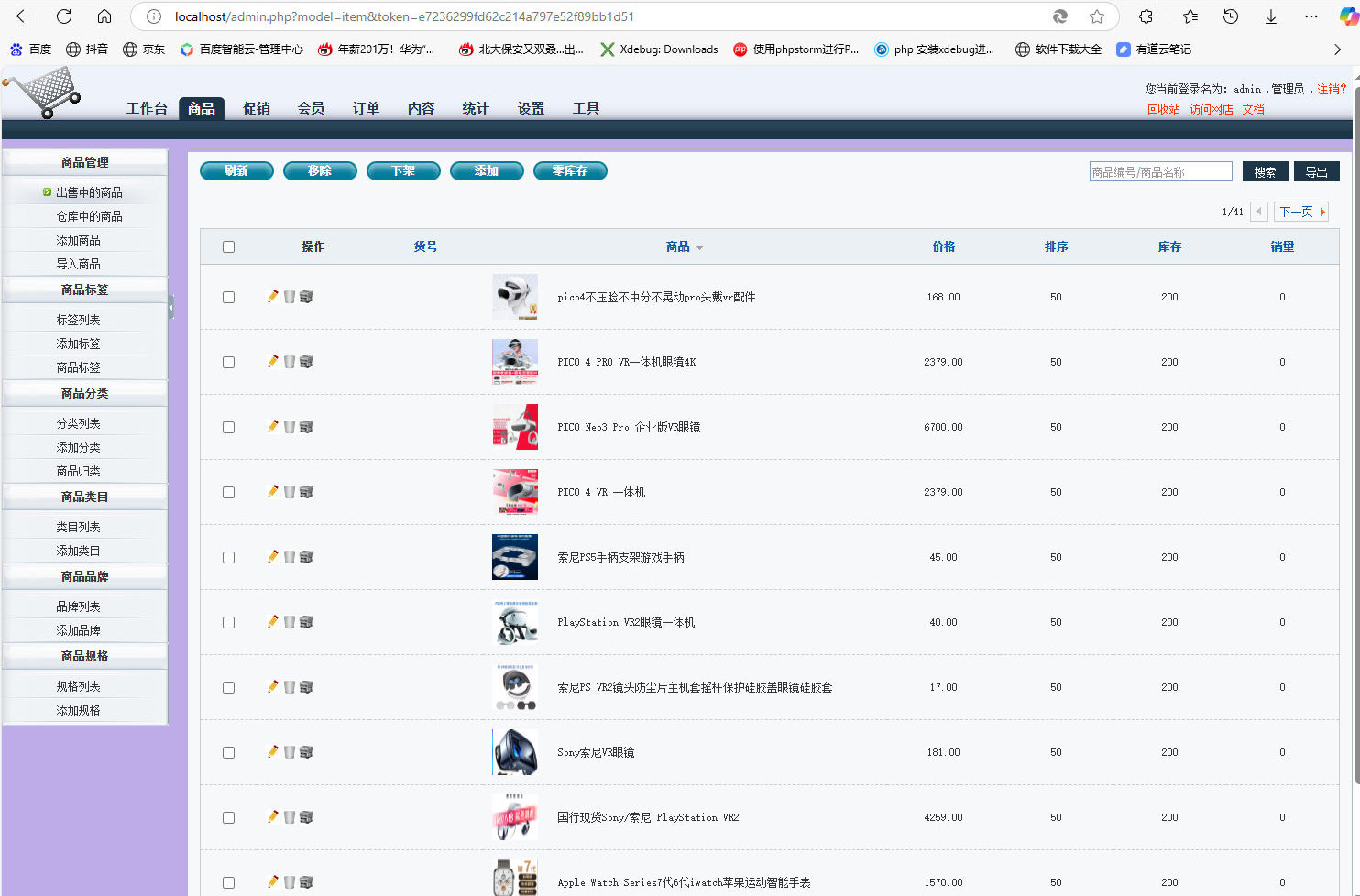Image resolution: width=1360 pixels, height=896 pixels.
Task: Edit 索尼PS5手柄支架游戏手柄 with pencil icon
Action: click(x=273, y=557)
